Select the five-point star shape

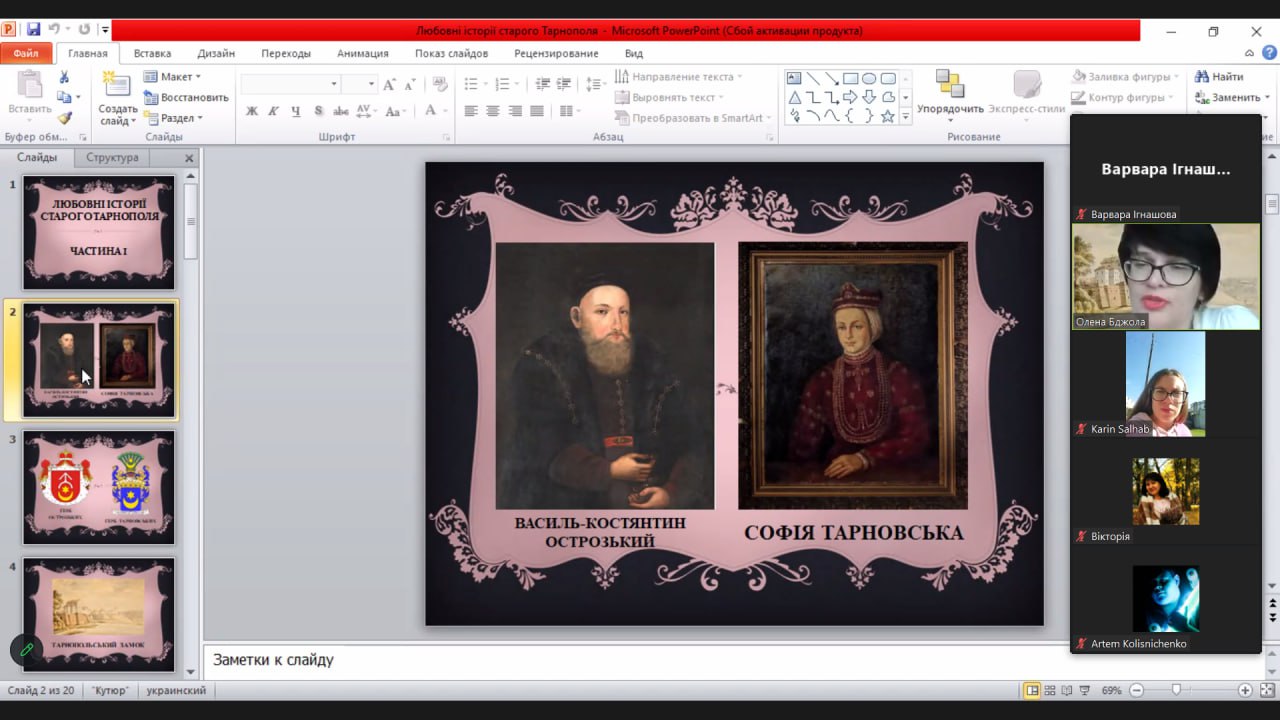click(888, 116)
